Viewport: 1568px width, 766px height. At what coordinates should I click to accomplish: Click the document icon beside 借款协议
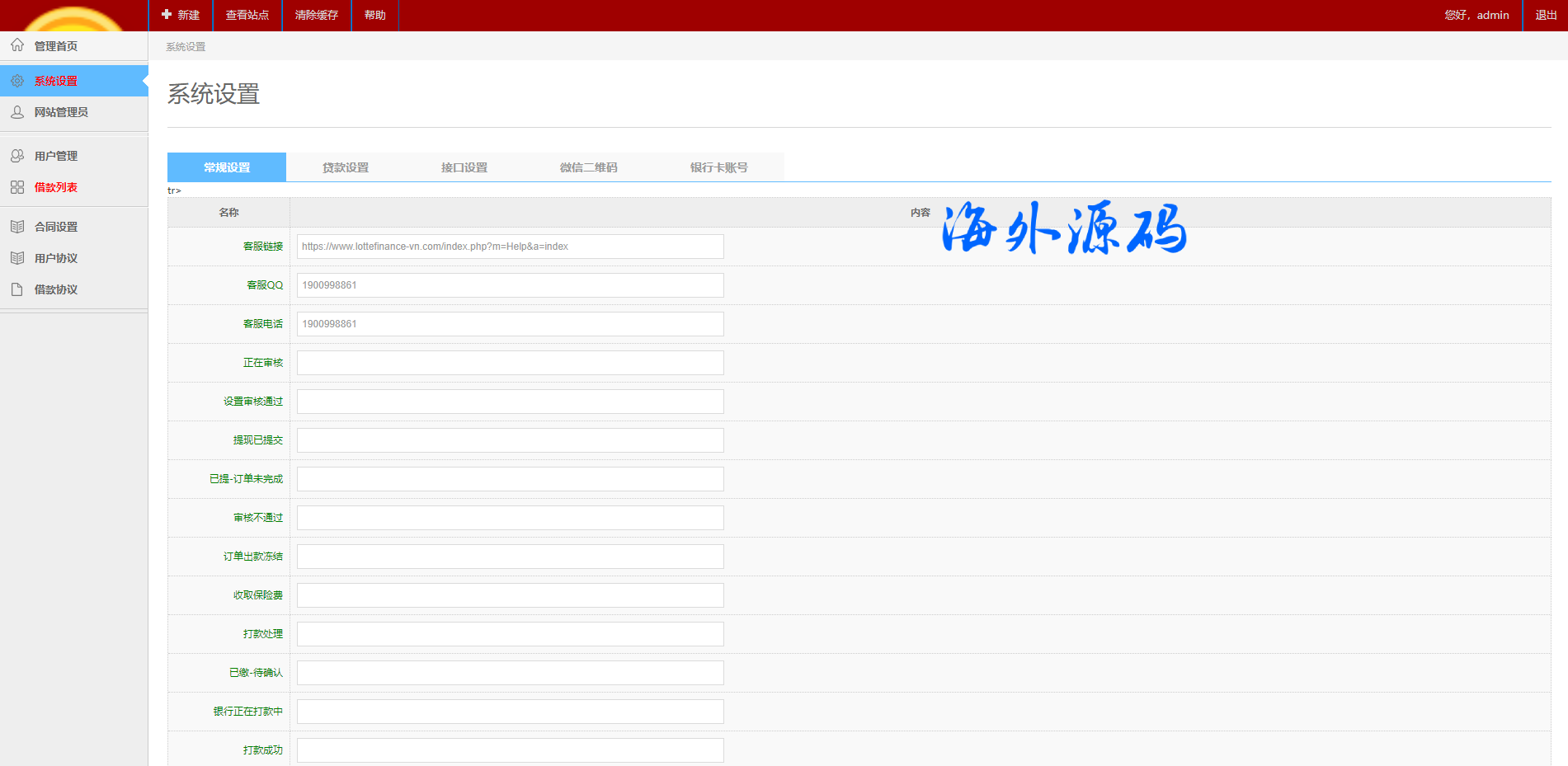(17, 289)
